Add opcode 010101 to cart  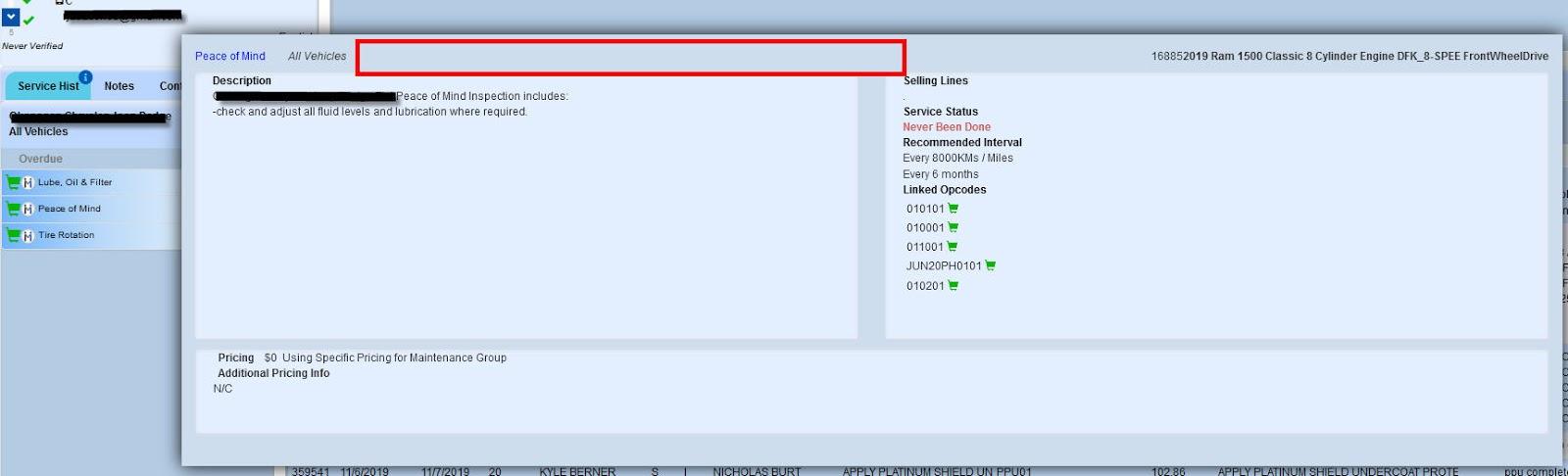pos(954,209)
